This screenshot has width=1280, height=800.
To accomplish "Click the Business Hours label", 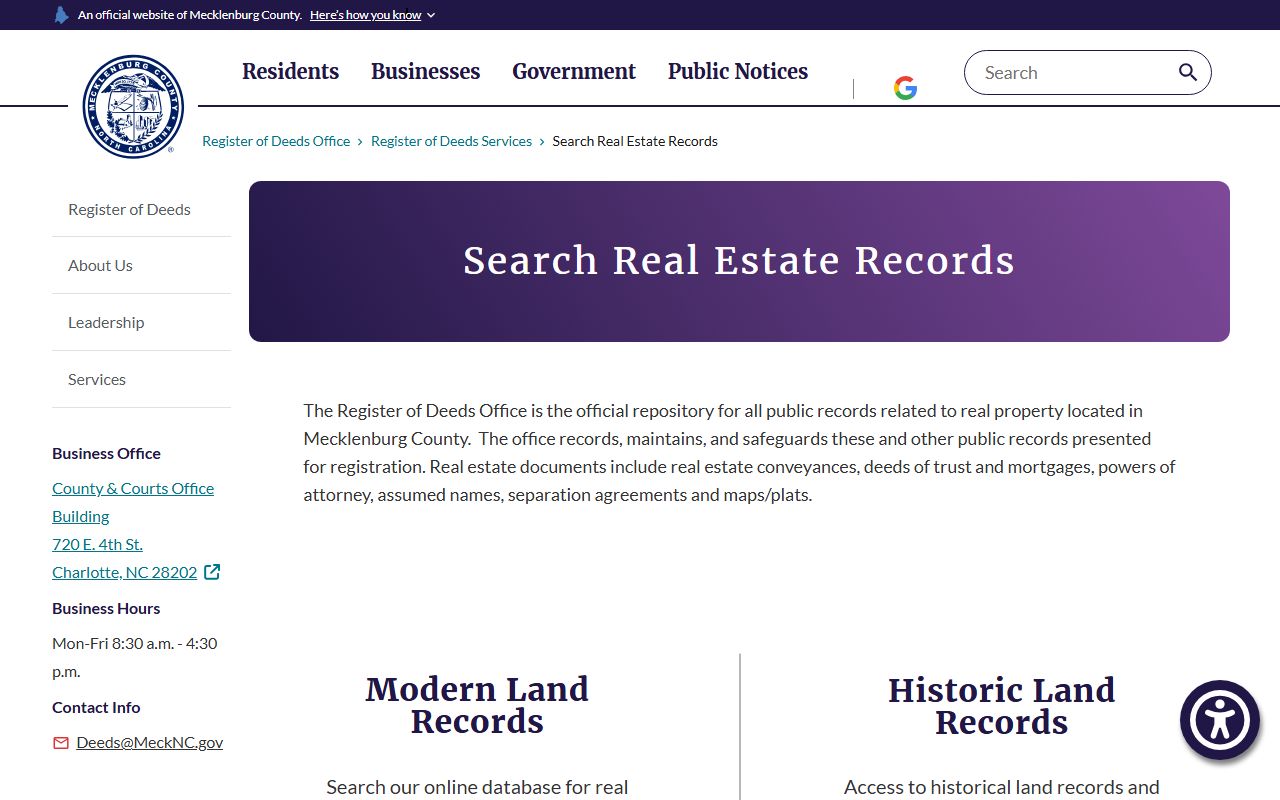I will (106, 608).
